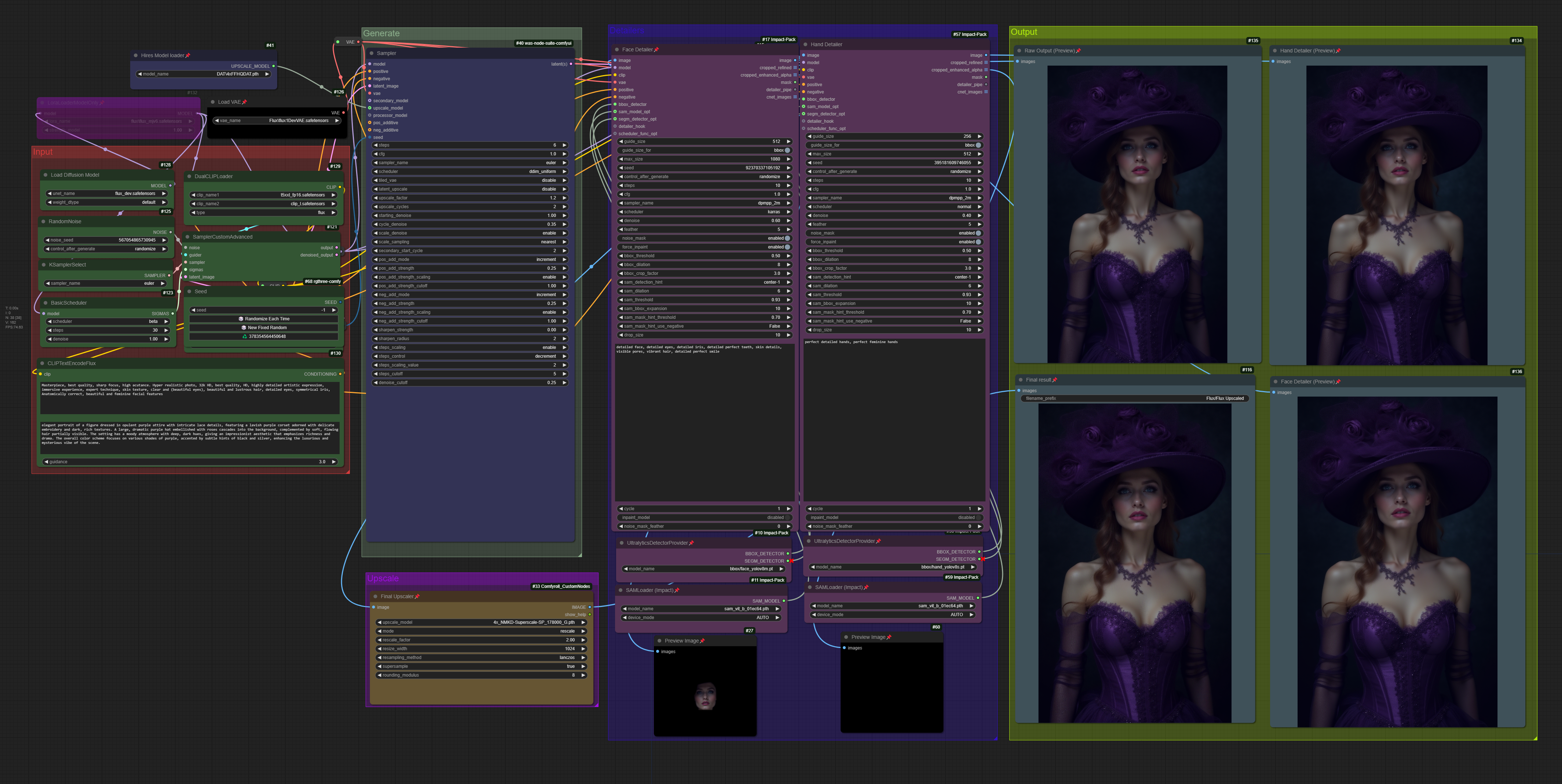Click the dice icon on Randomize Each Time
Viewport: 1562px width, 784px height.
[241, 319]
